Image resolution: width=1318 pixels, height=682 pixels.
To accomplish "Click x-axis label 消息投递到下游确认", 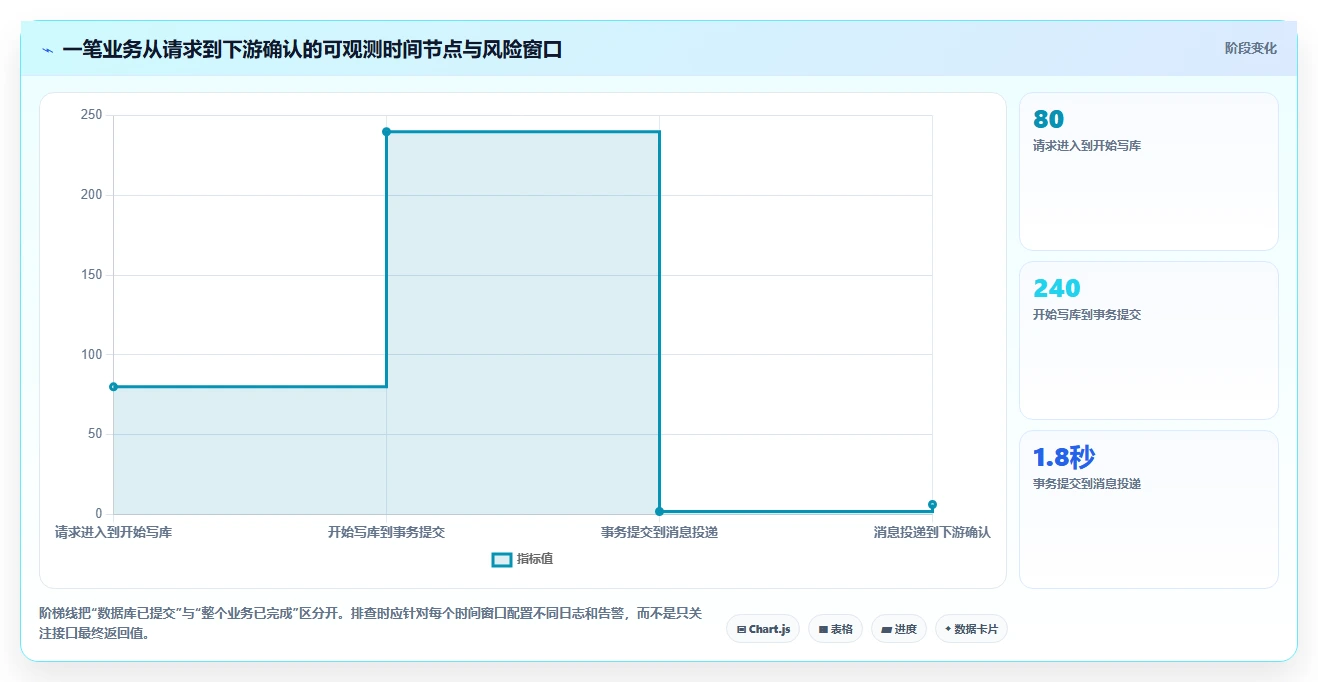I will (x=932, y=532).
